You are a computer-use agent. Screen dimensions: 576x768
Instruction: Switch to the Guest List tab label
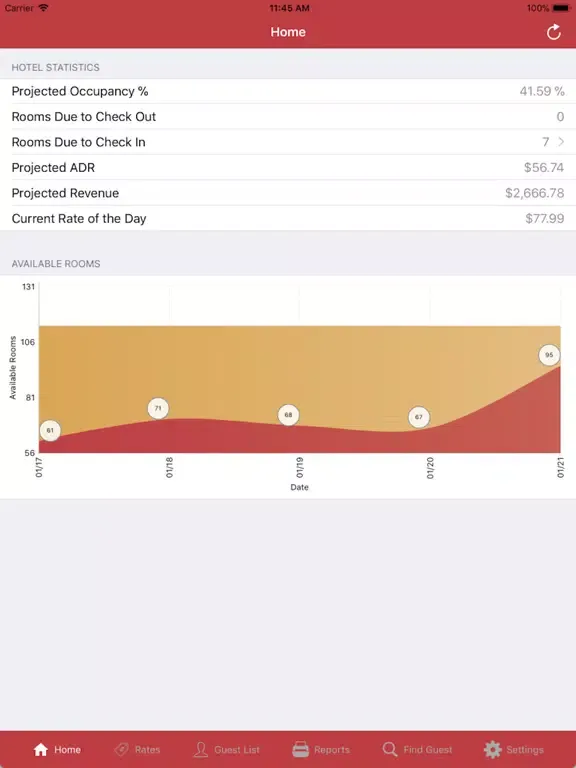click(237, 749)
